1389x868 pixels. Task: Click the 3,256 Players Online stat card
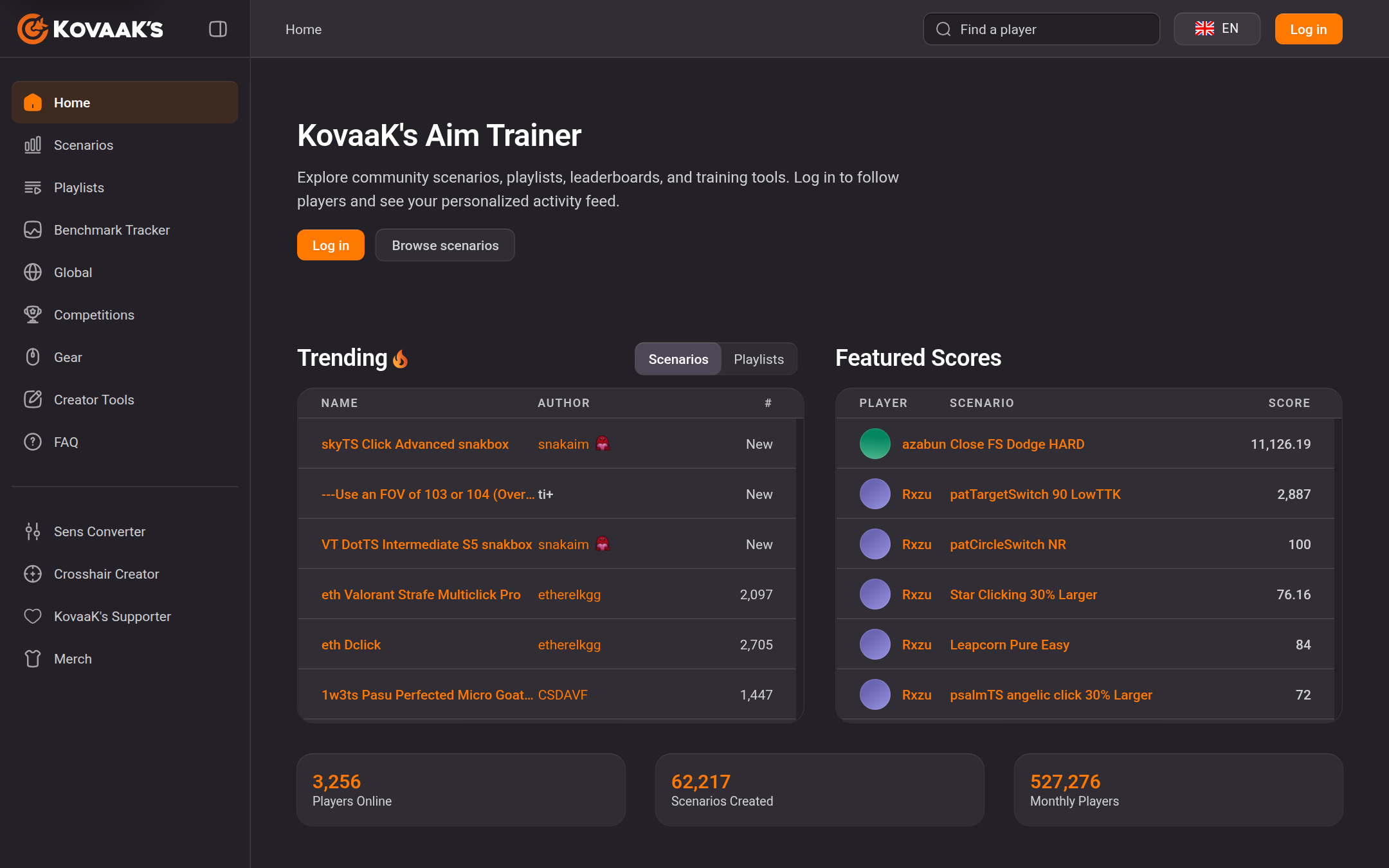461,790
